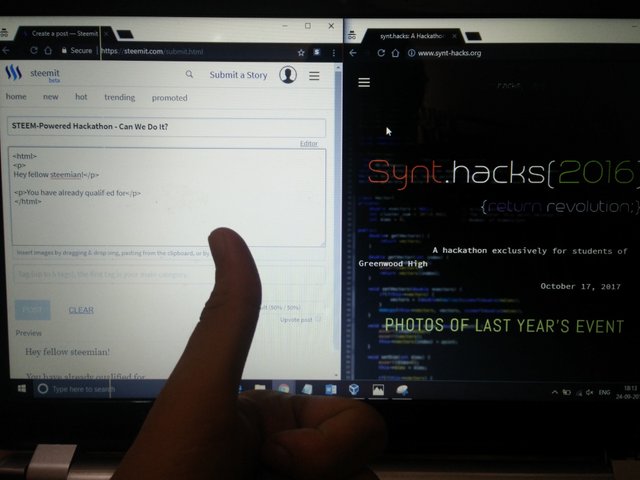This screenshot has width=640, height=480.
Task: Click the text Greenwood High
Action: pyautogui.click(x=393, y=264)
